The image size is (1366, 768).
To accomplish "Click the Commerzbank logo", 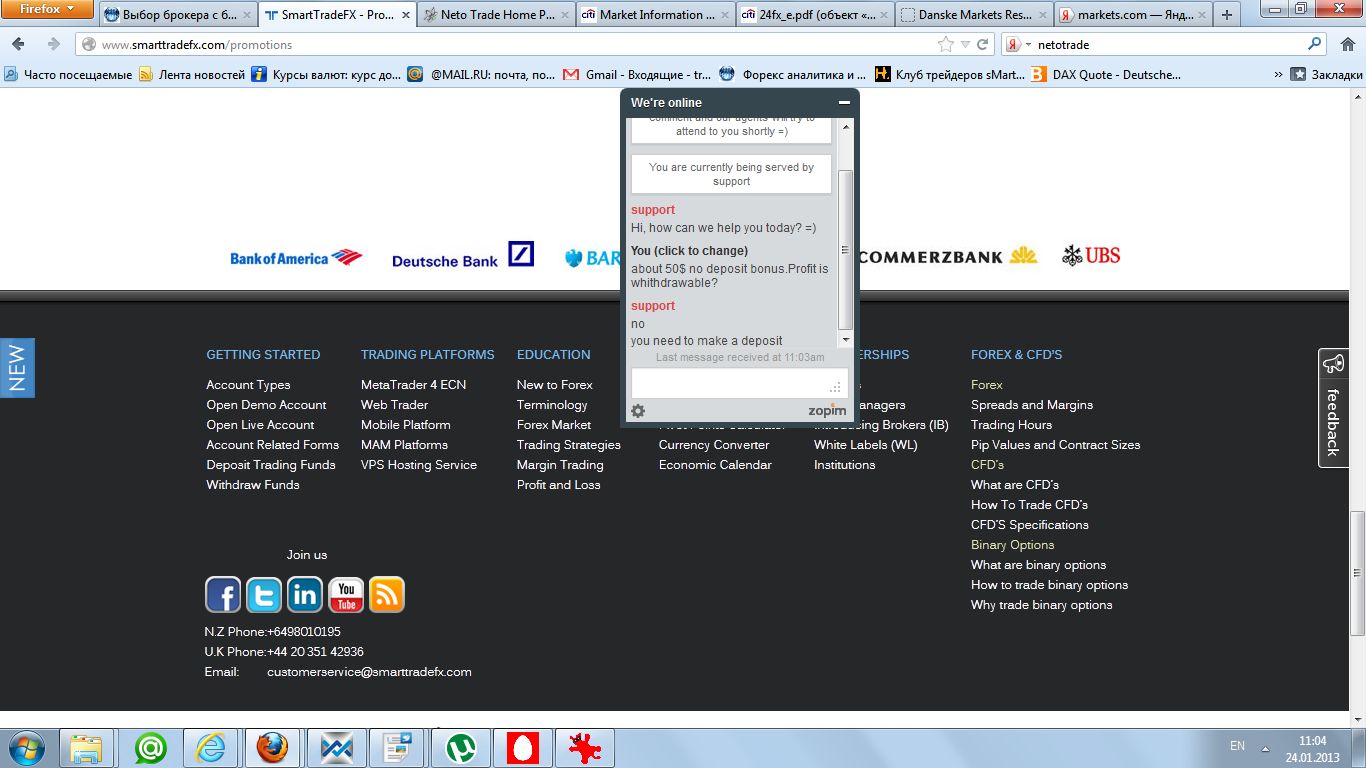I will pos(948,256).
